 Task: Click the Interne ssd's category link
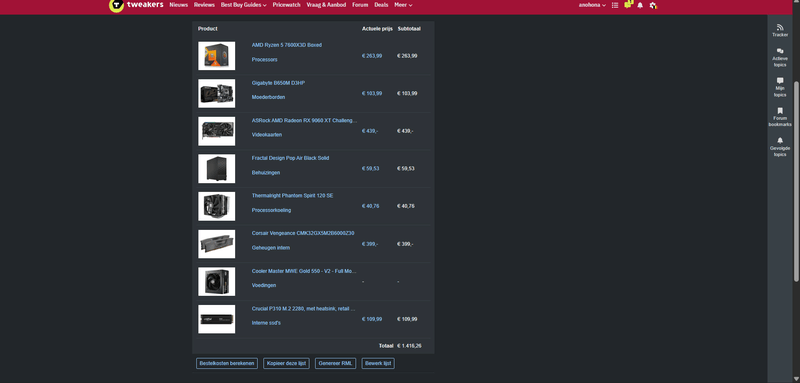(266, 323)
